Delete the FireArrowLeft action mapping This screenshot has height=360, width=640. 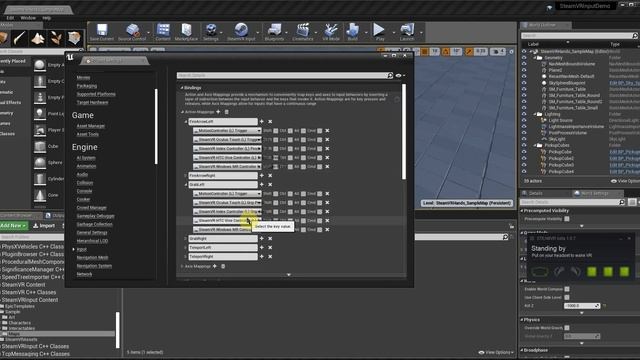pos(270,122)
